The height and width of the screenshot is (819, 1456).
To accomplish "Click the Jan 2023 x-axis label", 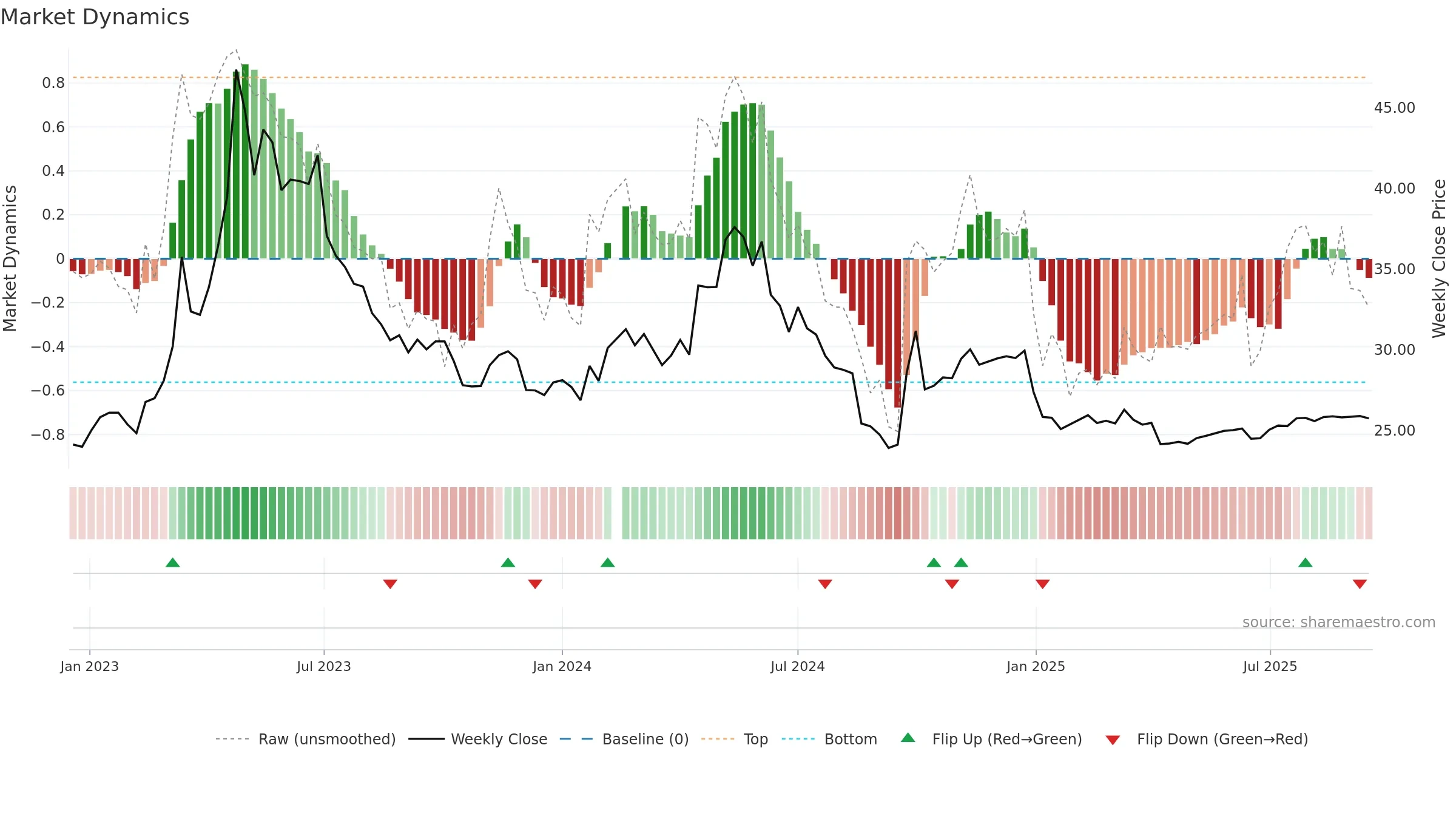I will coord(90,666).
